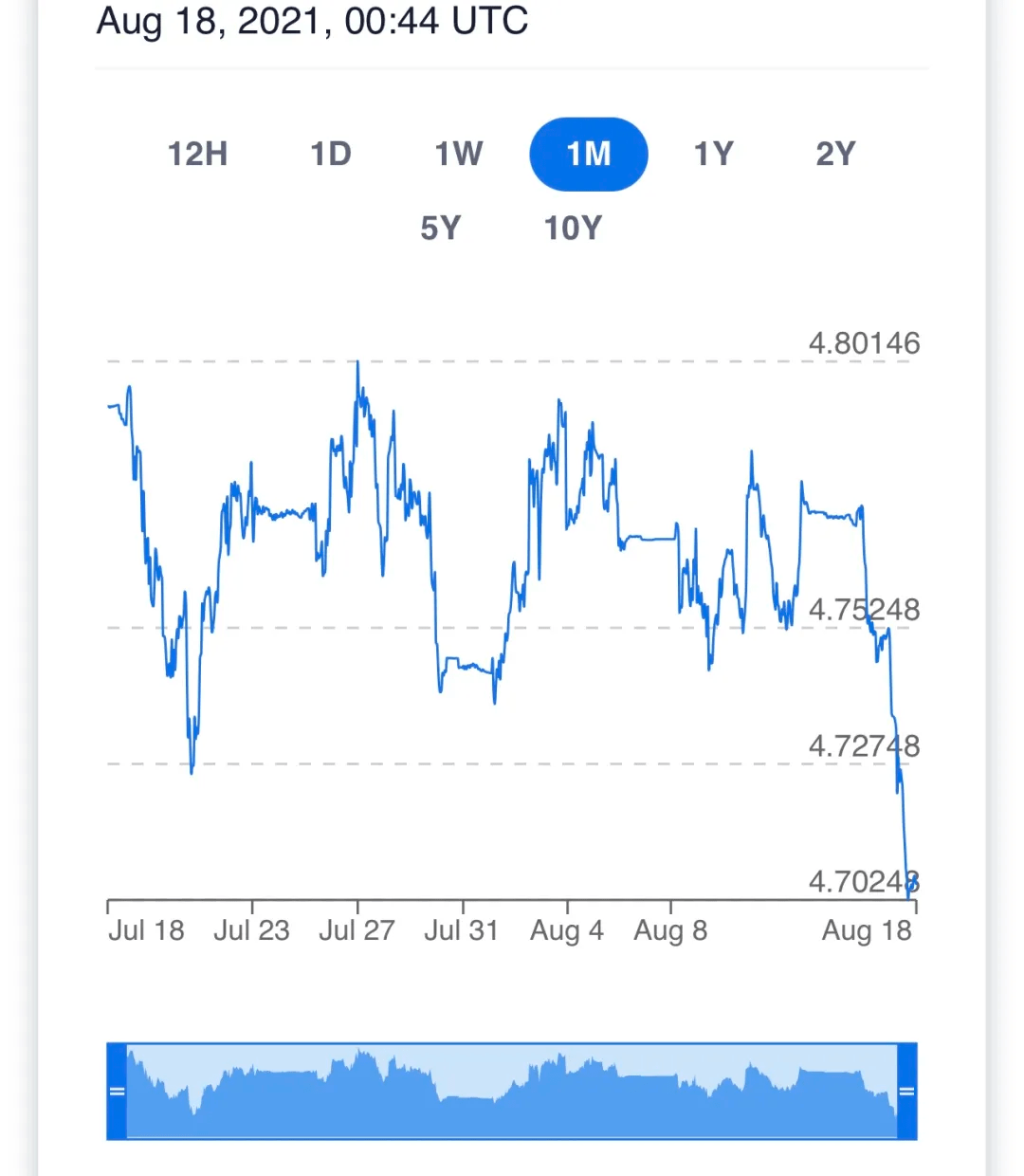
Task: Switch to the 5Y range
Action: point(441,229)
